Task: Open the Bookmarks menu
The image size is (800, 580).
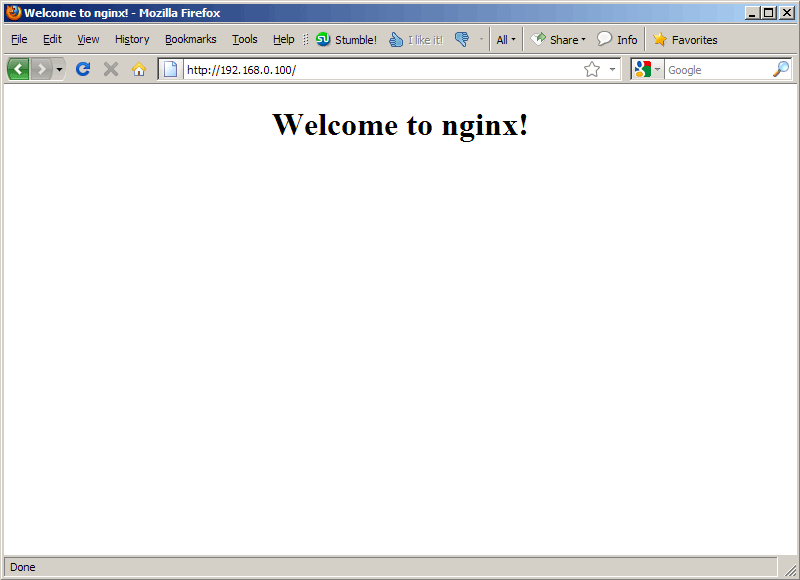Action: (x=190, y=39)
